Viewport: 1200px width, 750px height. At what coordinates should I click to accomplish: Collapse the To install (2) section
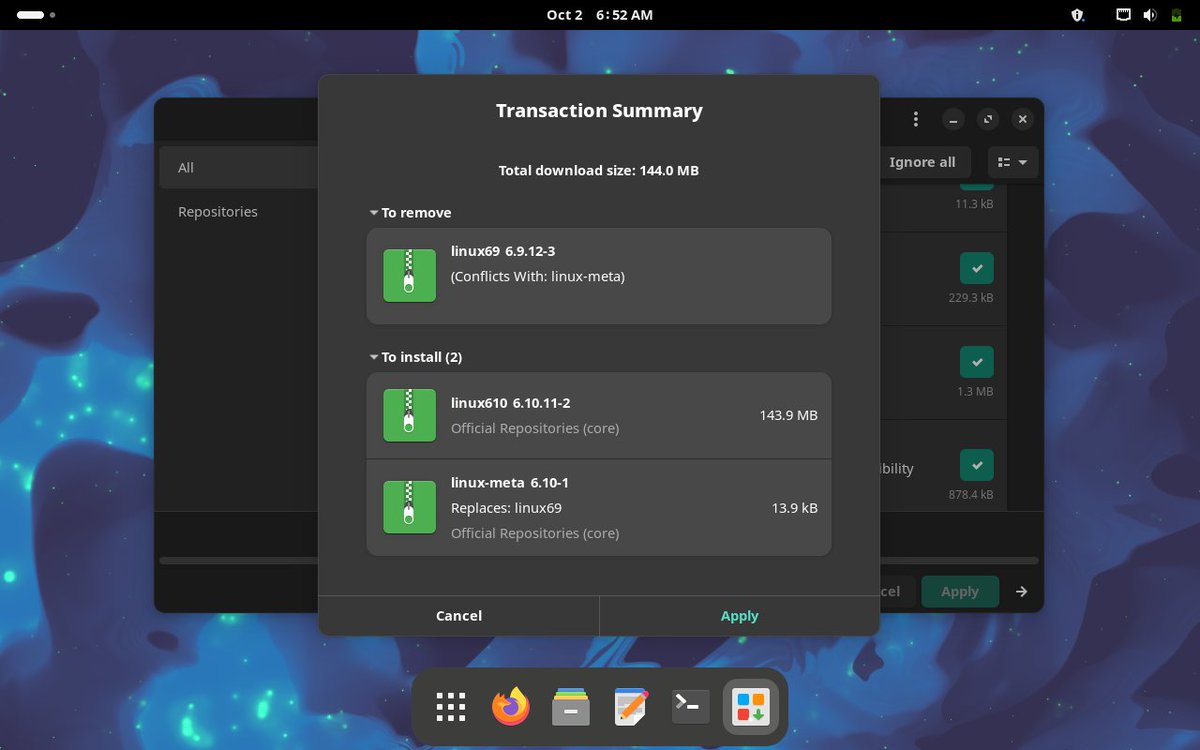coord(415,357)
